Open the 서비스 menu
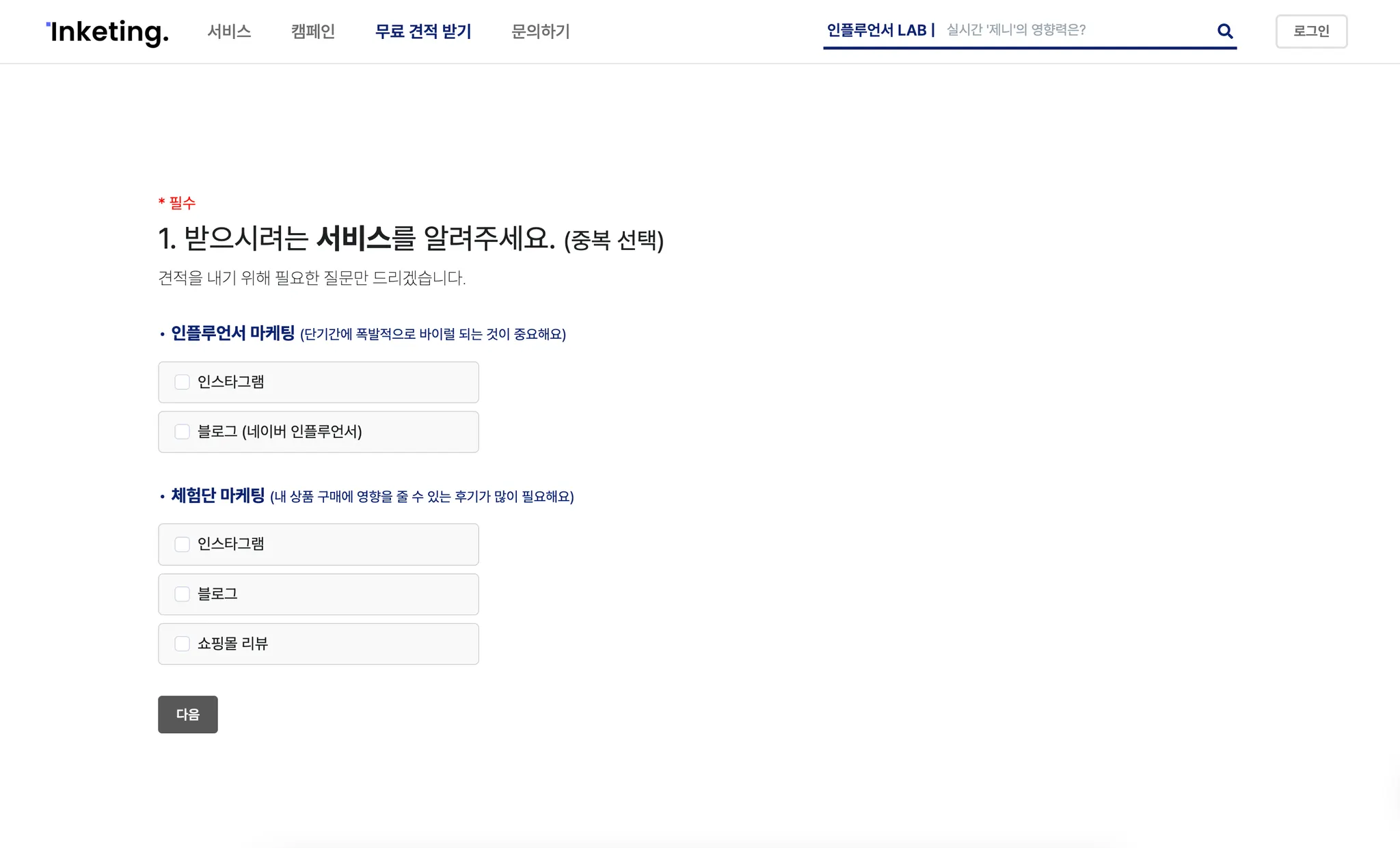The image size is (1400, 848). click(229, 31)
